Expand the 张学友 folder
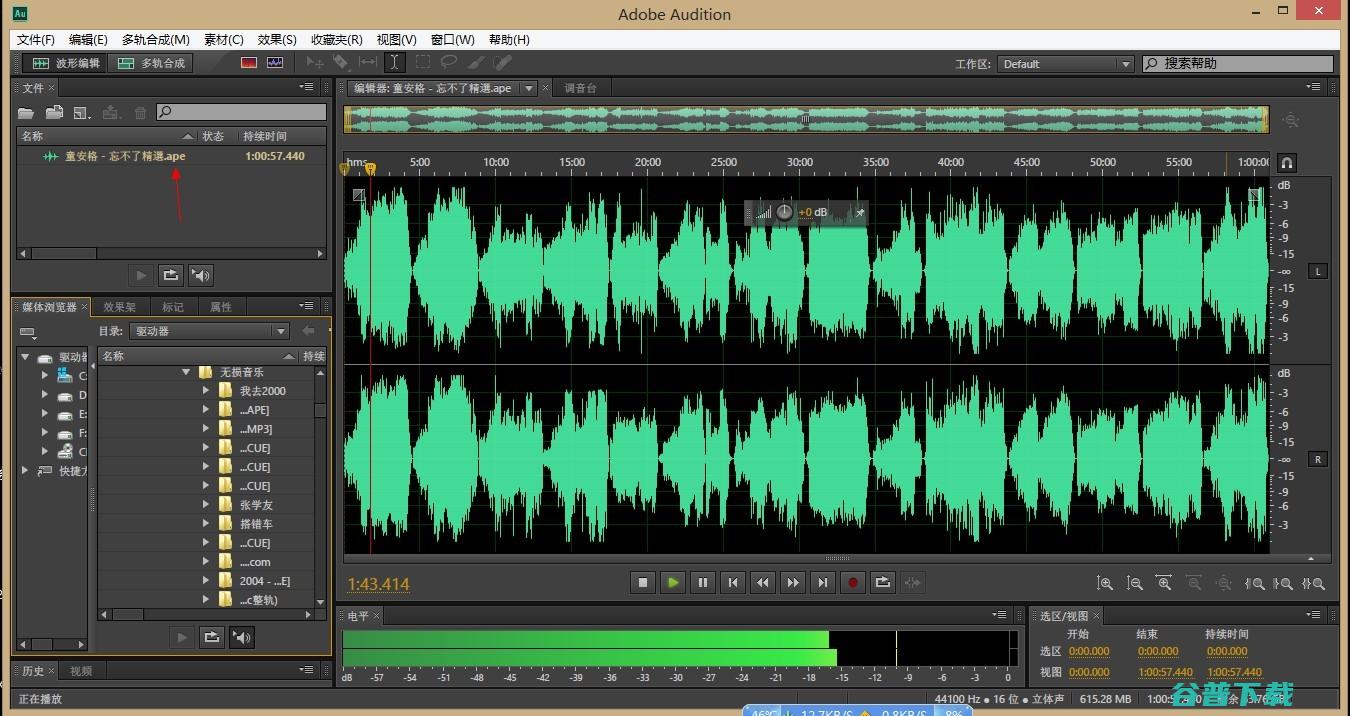The width and height of the screenshot is (1350, 716). [206, 505]
